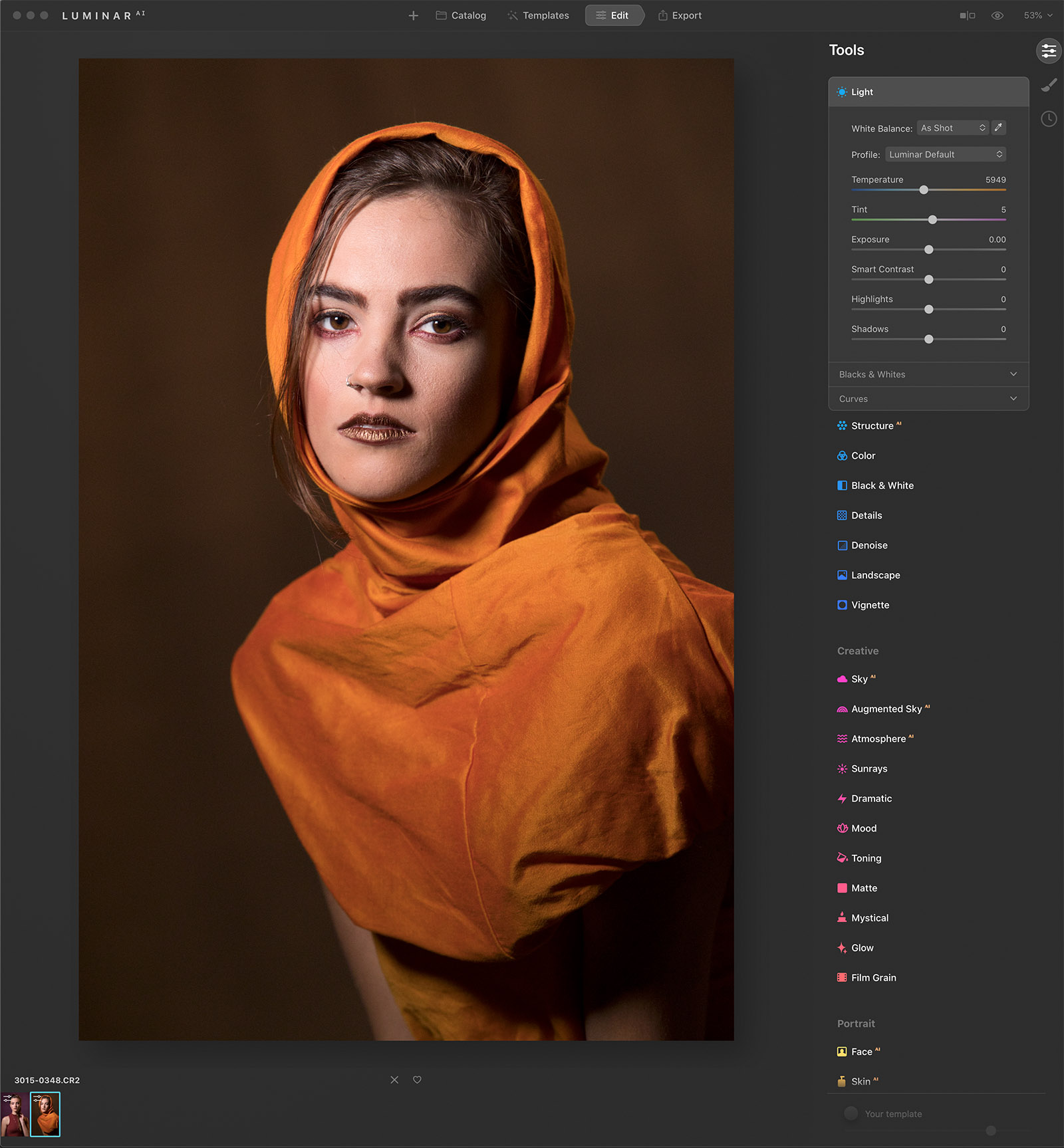The height and width of the screenshot is (1148, 1064).
Task: Open the Profile Luminar Default dropdown
Action: coord(945,154)
